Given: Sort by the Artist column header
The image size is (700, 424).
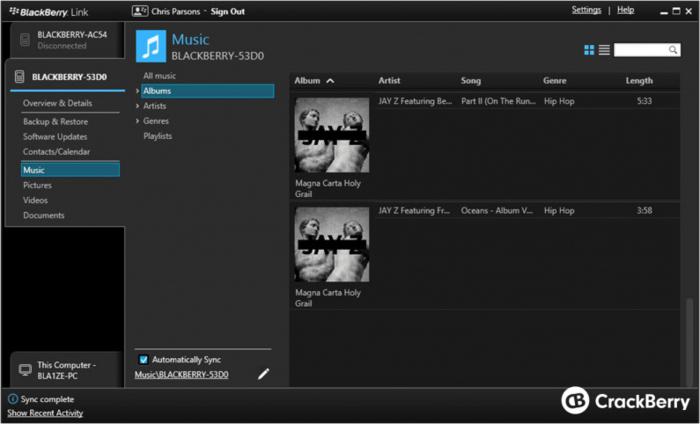Looking at the screenshot, I should 389,81.
